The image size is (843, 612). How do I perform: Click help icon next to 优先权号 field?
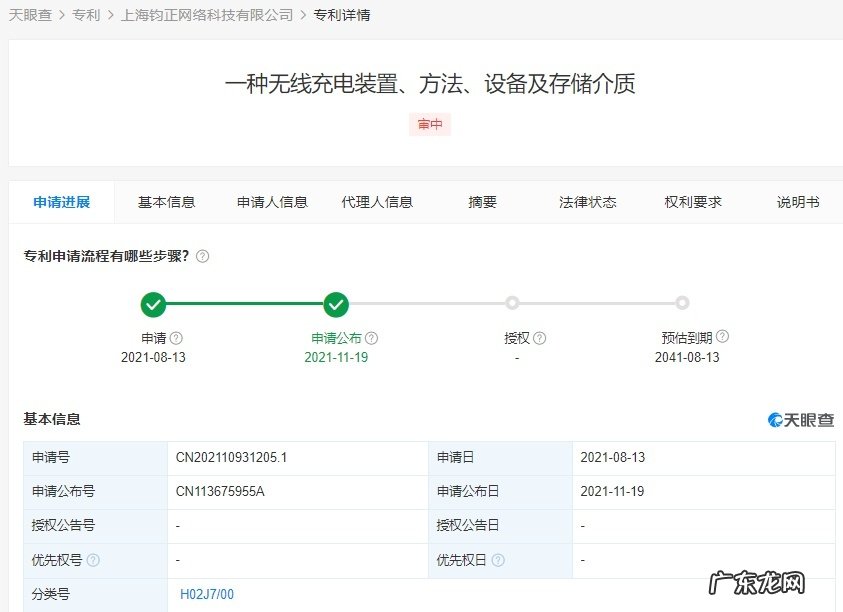click(93, 561)
